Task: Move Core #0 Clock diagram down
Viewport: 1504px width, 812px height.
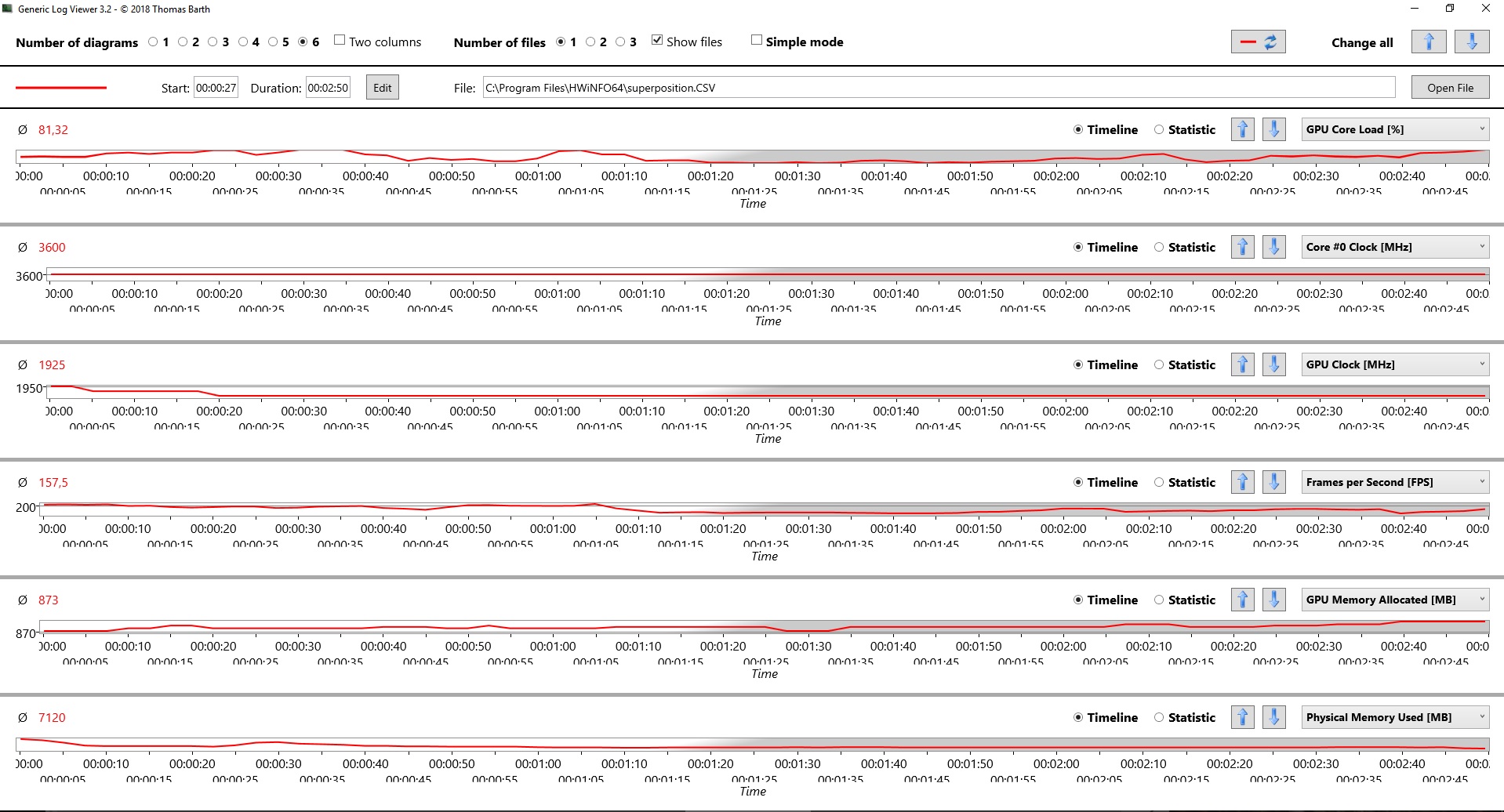Action: 1274,247
